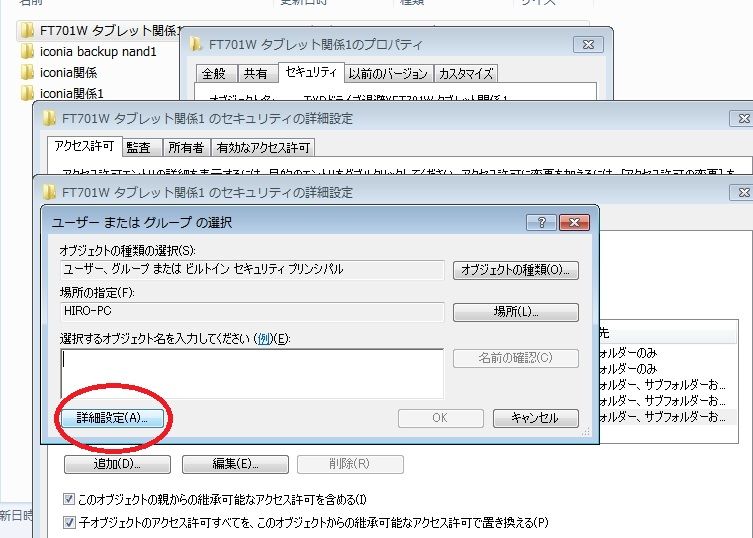The image size is (753, 538).
Task: Select folder icon of FT701W タブレット関係1 in the file list
Action: click(x=27, y=30)
